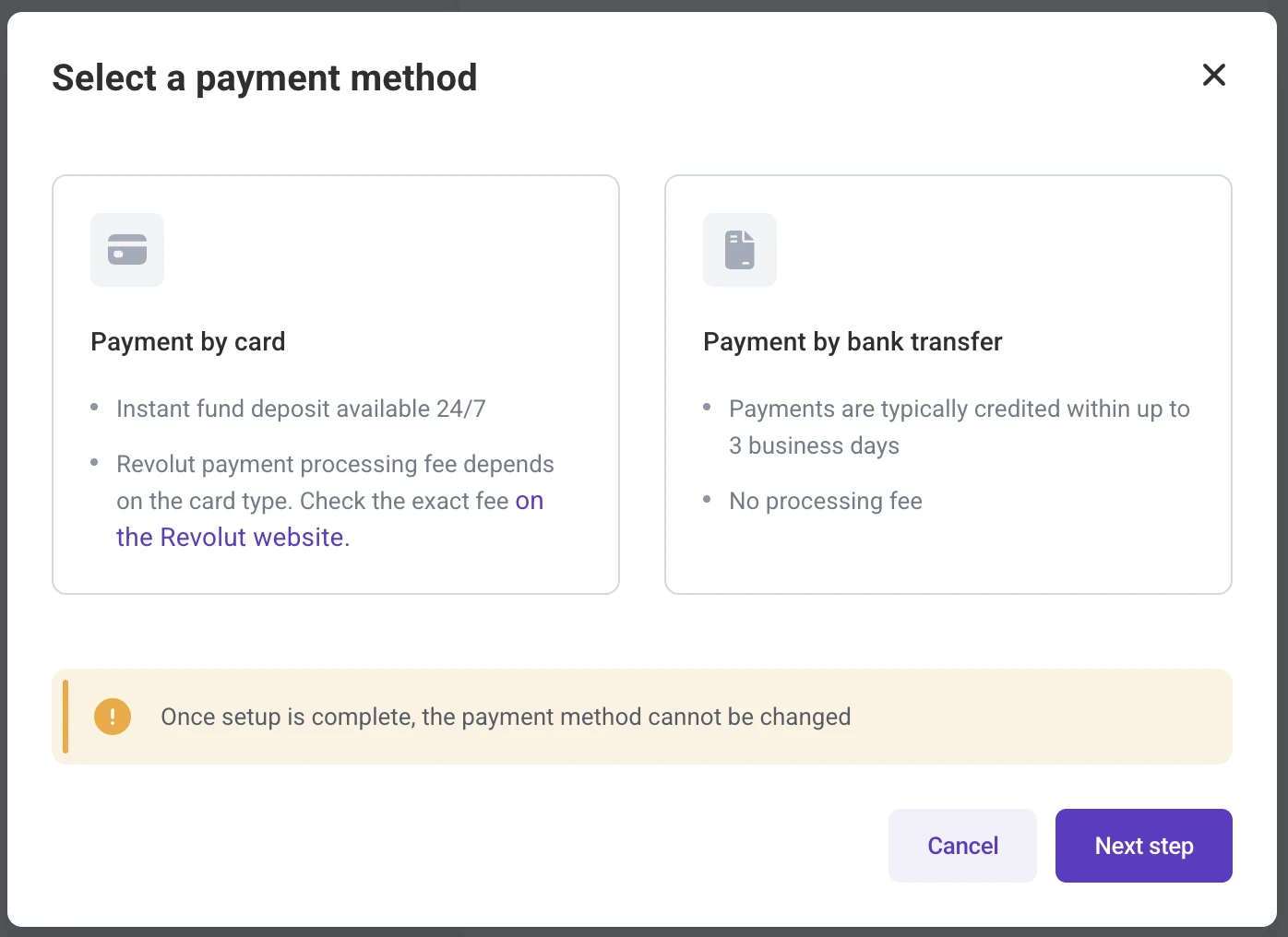Click the orange bar on warning banner
The width and height of the screenshot is (1288, 937).
[66, 717]
